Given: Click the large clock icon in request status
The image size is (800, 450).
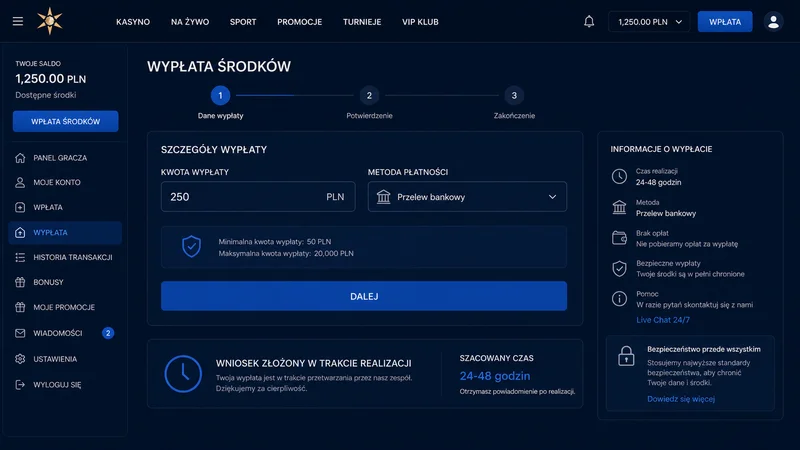Looking at the screenshot, I should (x=183, y=374).
